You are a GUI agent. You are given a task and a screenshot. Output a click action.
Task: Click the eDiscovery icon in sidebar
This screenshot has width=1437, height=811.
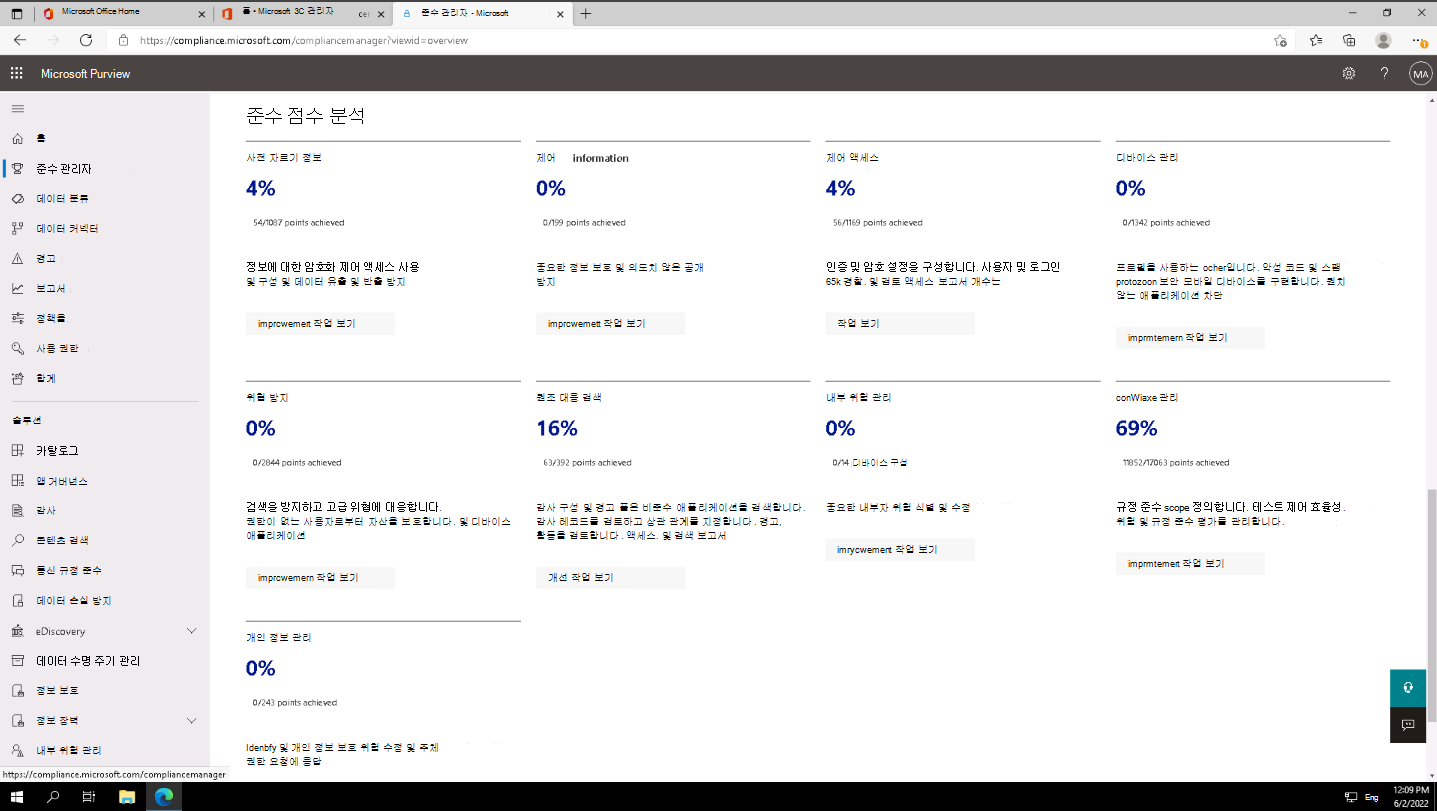(17, 631)
